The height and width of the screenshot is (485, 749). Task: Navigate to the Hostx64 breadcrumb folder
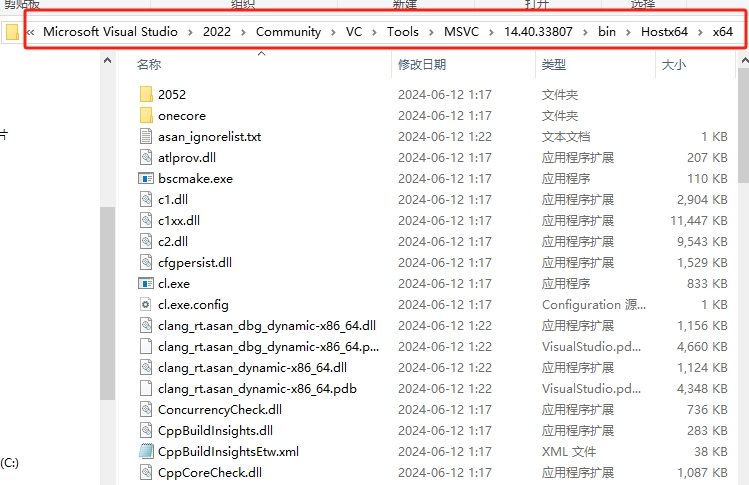[664, 32]
